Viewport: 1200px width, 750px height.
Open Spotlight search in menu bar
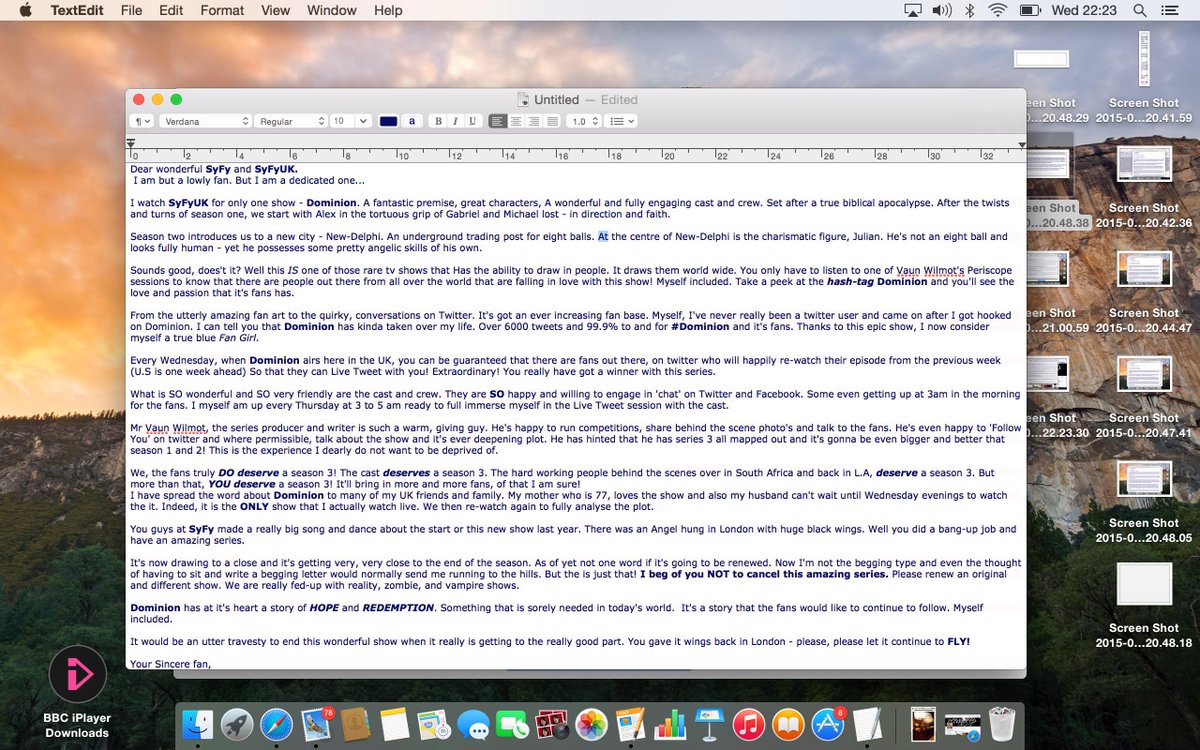1140,11
